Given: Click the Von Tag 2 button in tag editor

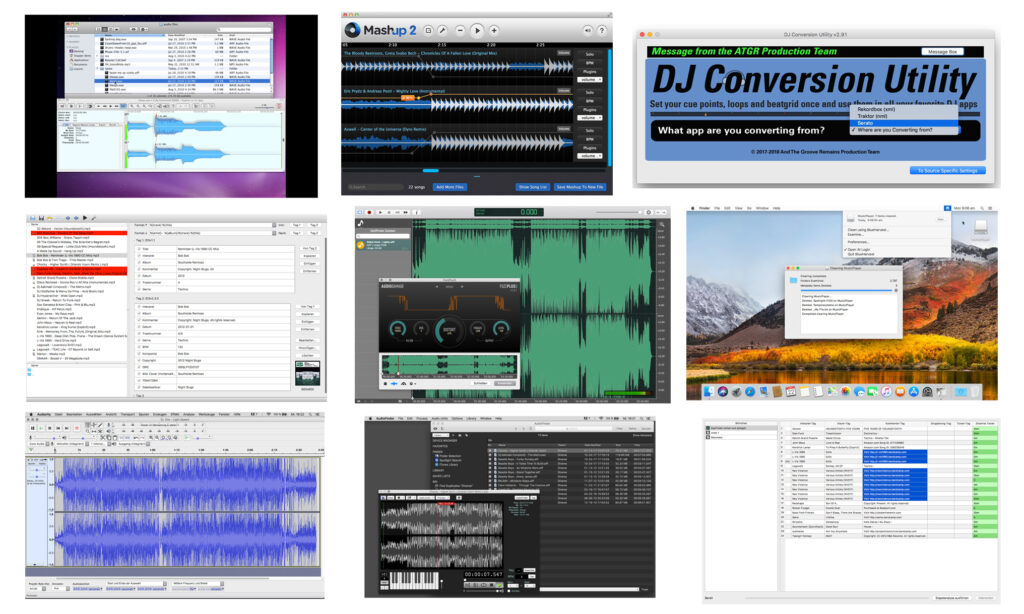Looking at the screenshot, I should [x=309, y=249].
